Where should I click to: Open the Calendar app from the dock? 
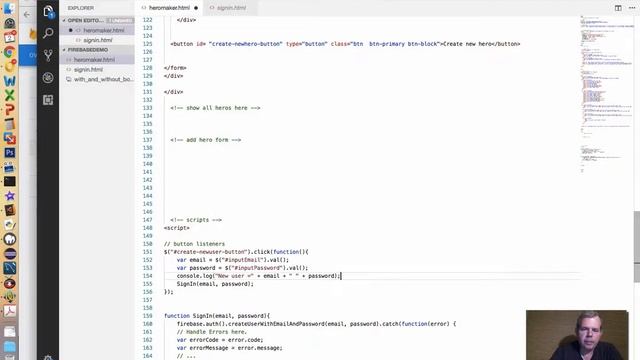(x=9, y=37)
